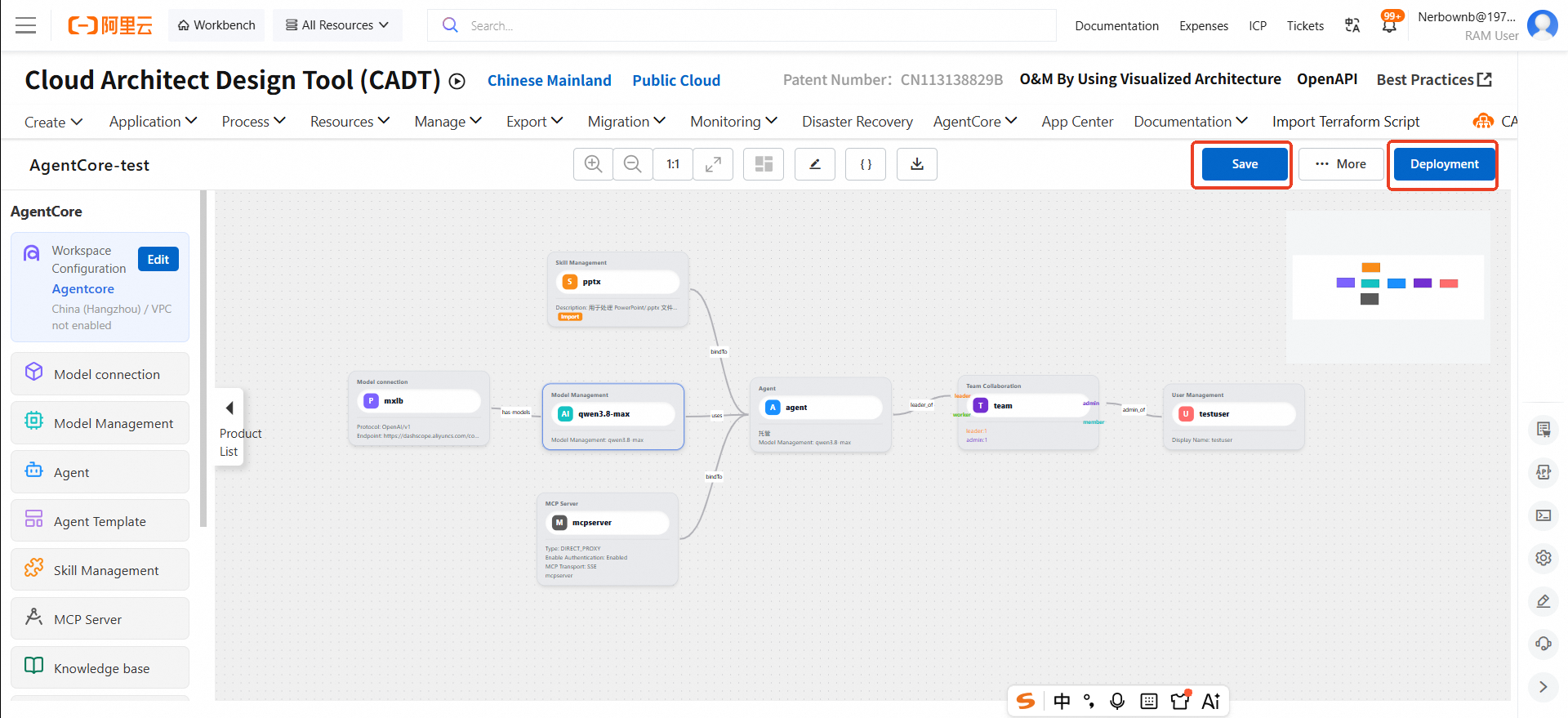
Task: Open the hamburger navigation menu
Action: coord(26,25)
